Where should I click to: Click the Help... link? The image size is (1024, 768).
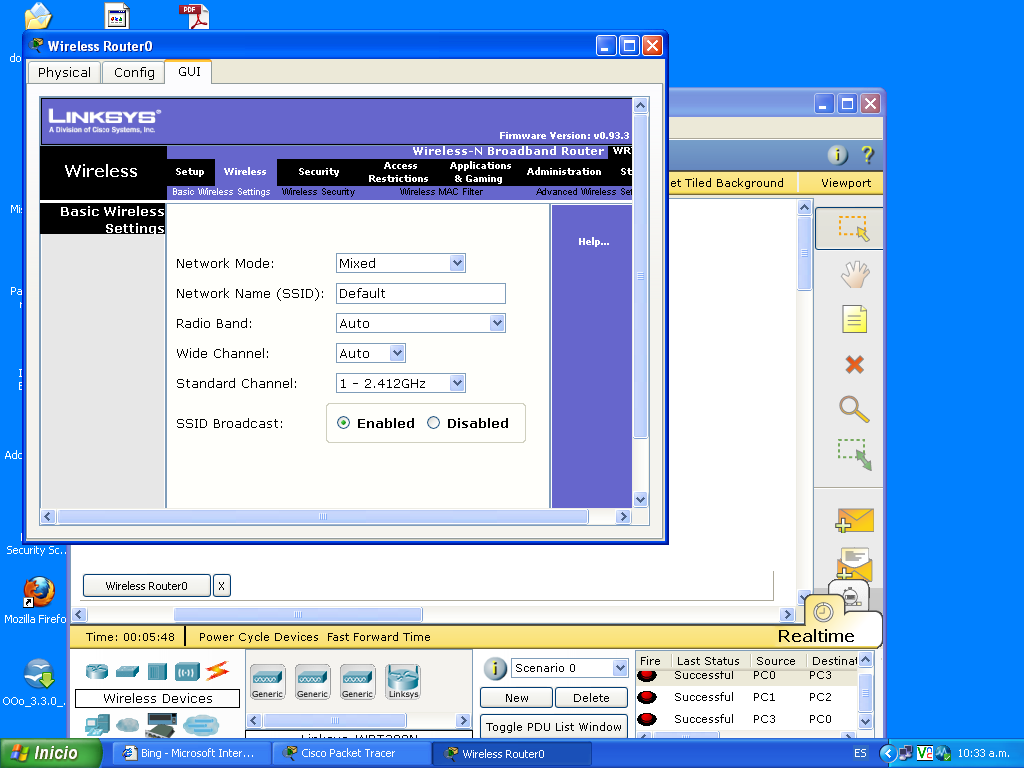(x=593, y=242)
